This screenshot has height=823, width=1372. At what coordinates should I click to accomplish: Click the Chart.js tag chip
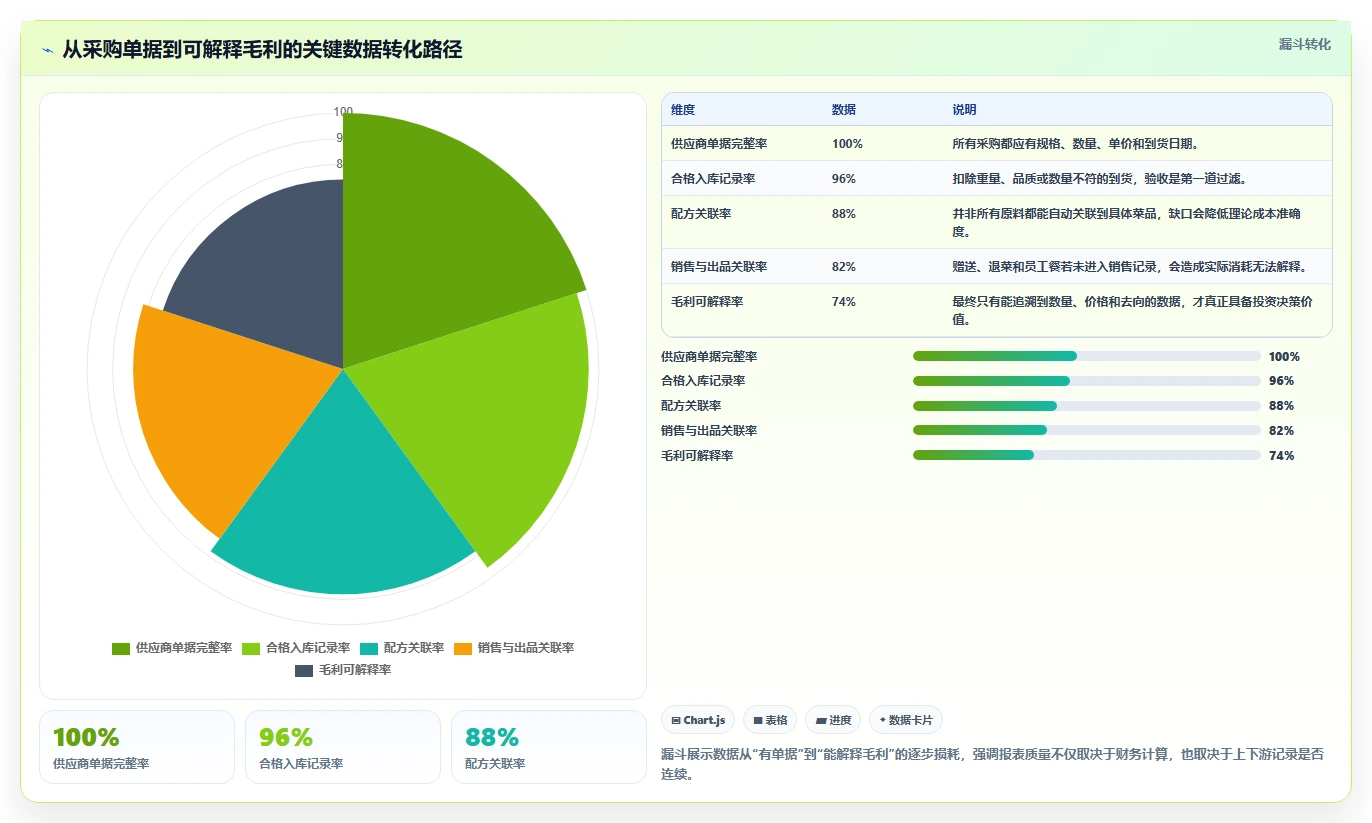coord(698,720)
